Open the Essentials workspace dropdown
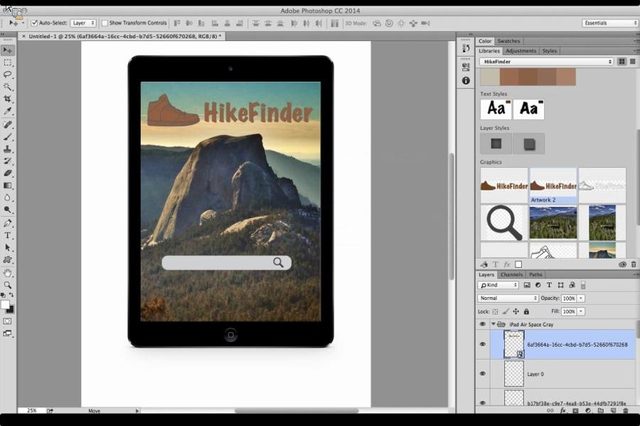Screen dimensions: 640x426 (610, 23)
